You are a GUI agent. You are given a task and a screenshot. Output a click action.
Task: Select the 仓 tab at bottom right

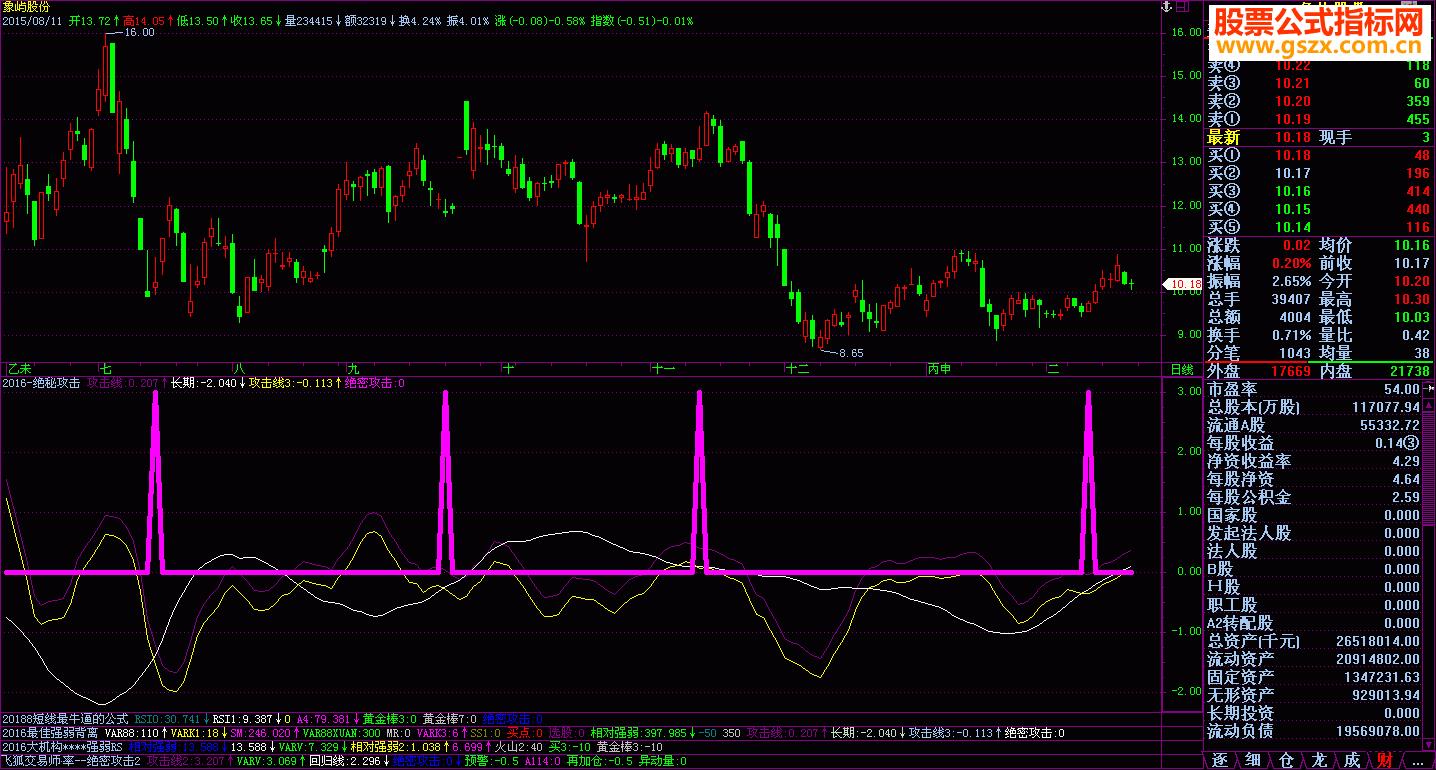pyautogui.click(x=1286, y=760)
